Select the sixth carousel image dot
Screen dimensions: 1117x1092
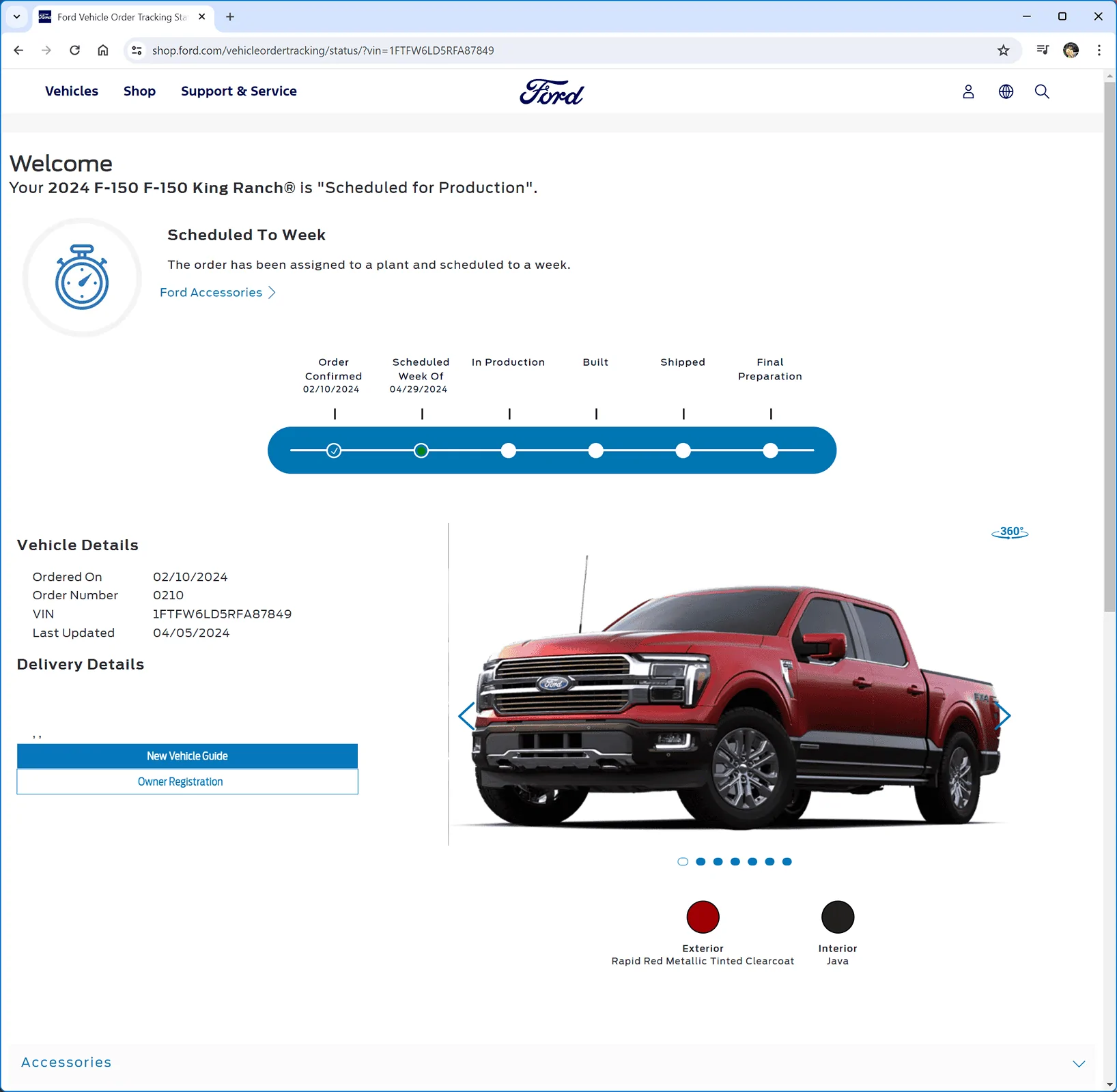(769, 862)
